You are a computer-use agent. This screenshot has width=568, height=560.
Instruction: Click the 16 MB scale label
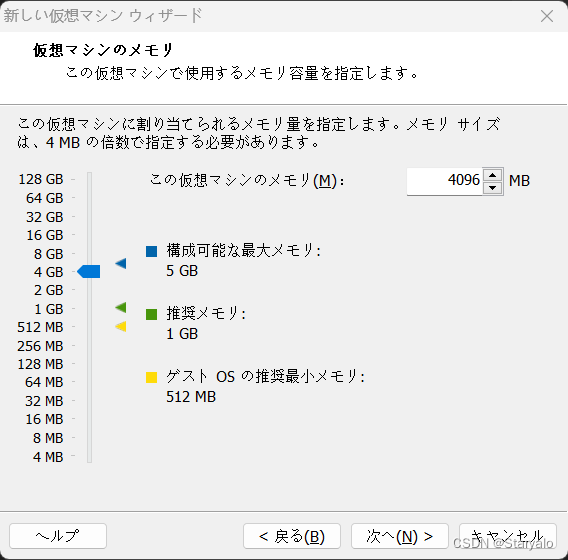click(x=45, y=419)
